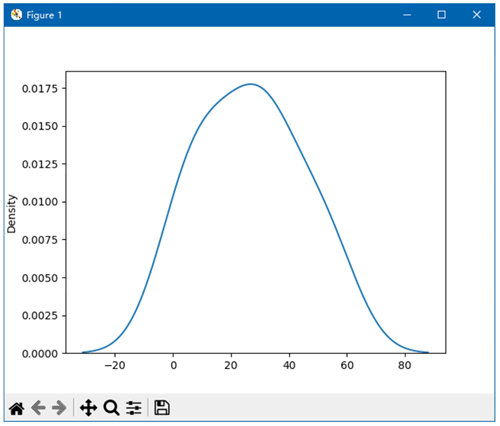Save the figure with floppy icon
Screen dimensions: 500x426
point(162,408)
